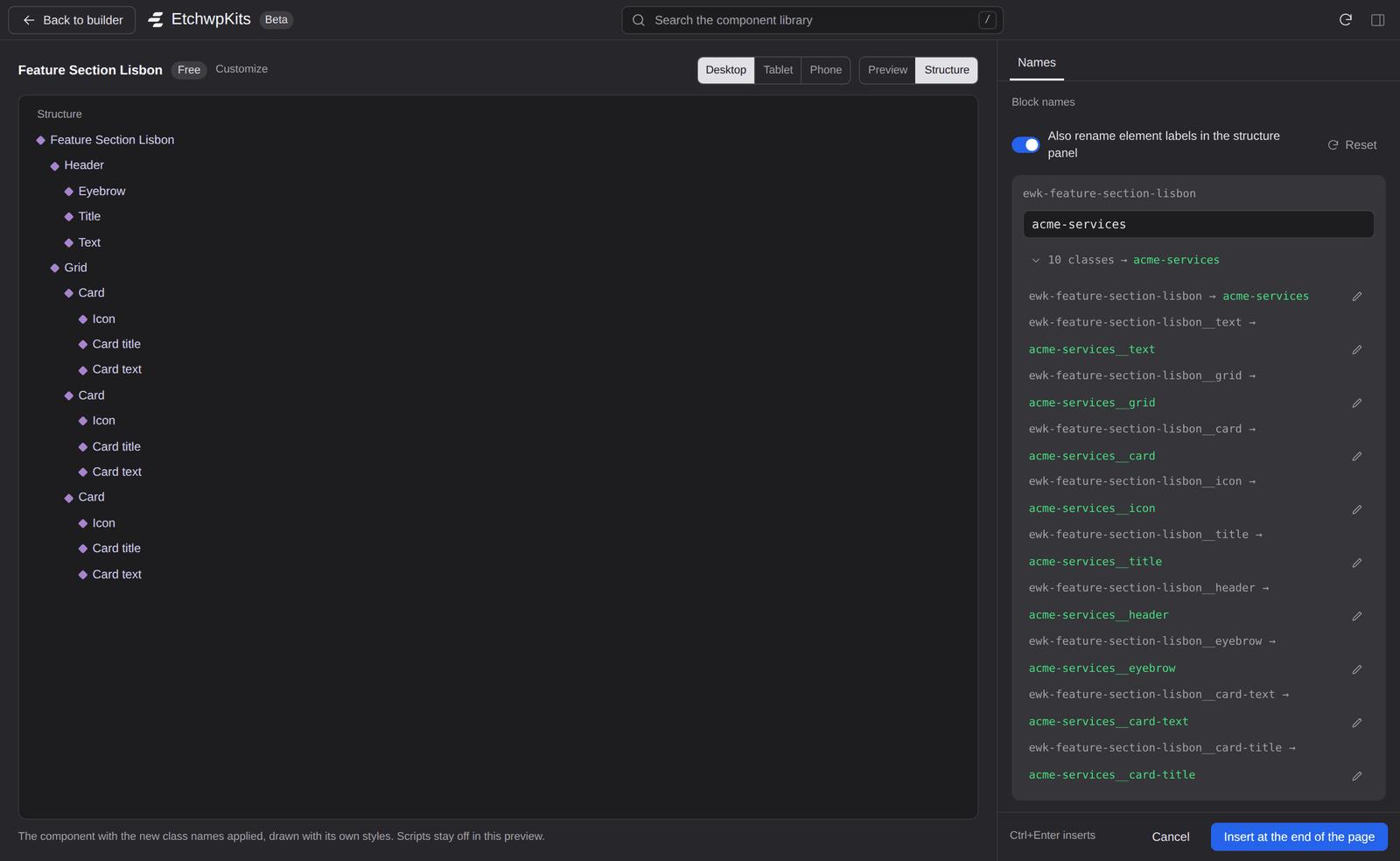Image resolution: width=1400 pixels, height=861 pixels.
Task: Select the Header node in structure
Action: (77, 165)
